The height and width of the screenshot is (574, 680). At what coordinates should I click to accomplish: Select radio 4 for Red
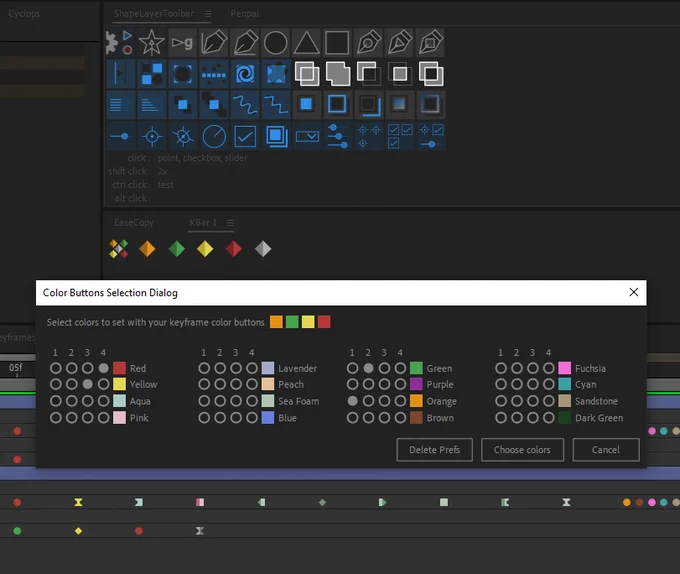[103, 368]
